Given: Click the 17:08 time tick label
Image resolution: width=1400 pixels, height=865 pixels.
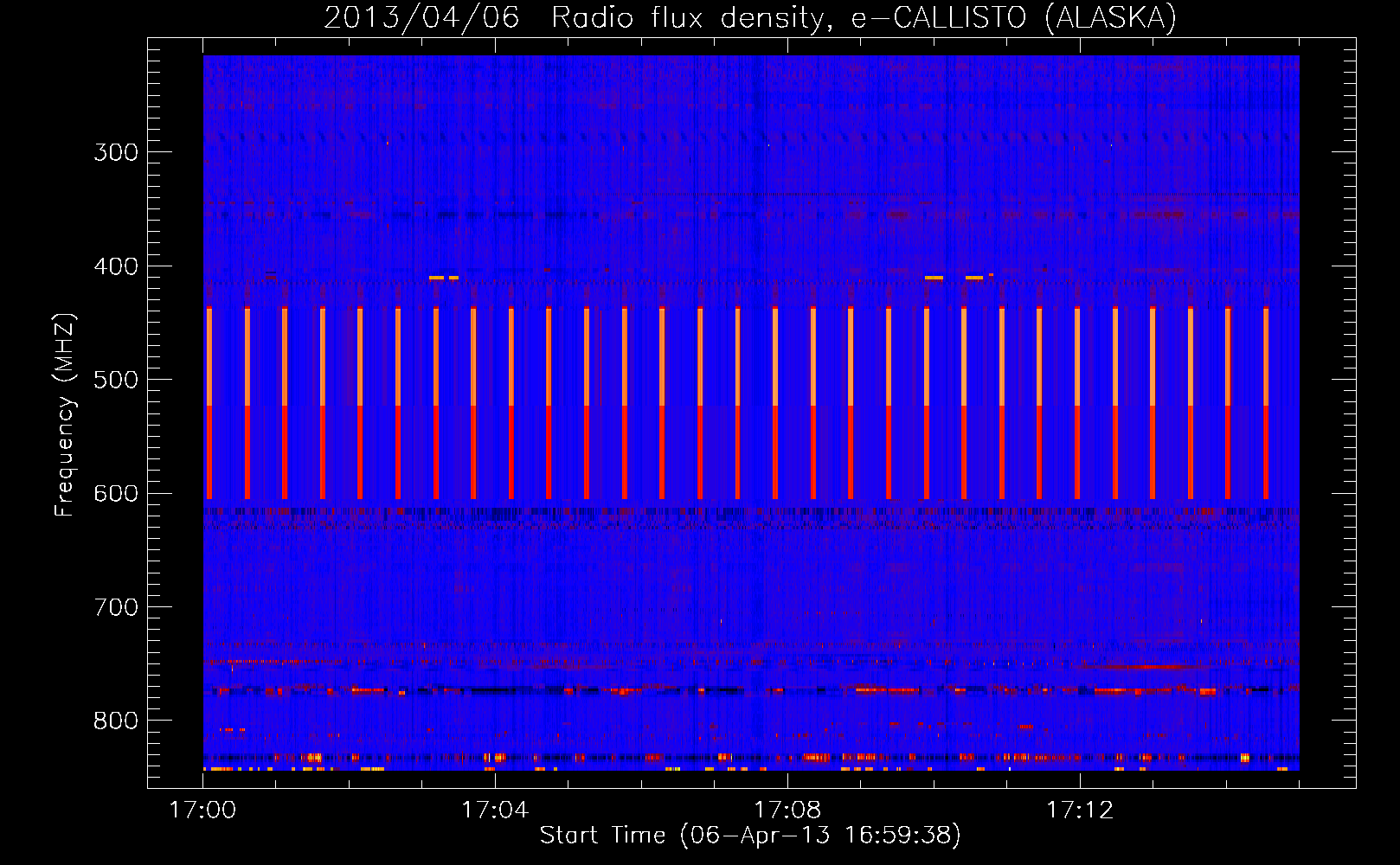Looking at the screenshot, I should click(x=787, y=810).
